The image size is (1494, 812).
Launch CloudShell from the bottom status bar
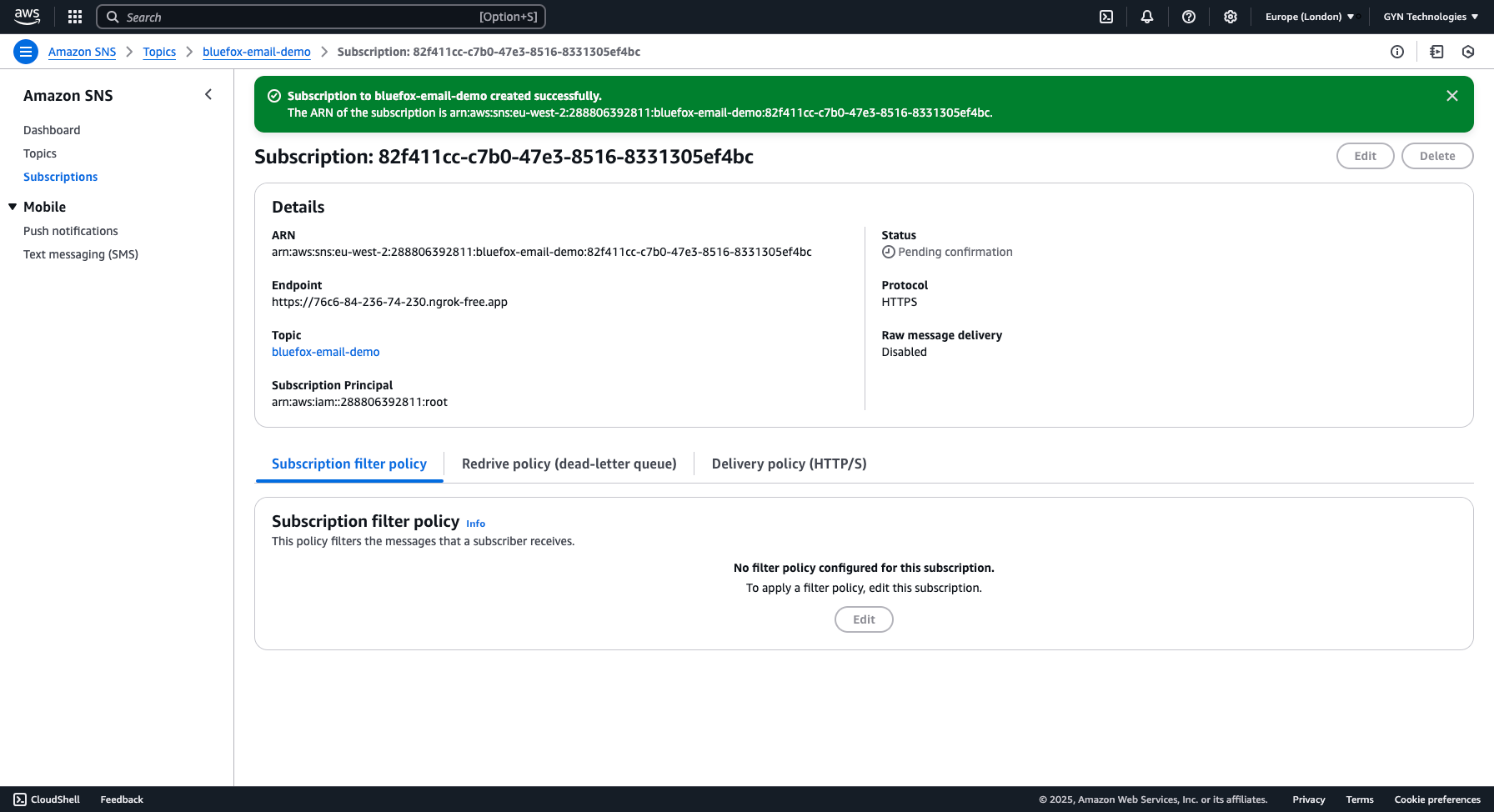click(48, 799)
